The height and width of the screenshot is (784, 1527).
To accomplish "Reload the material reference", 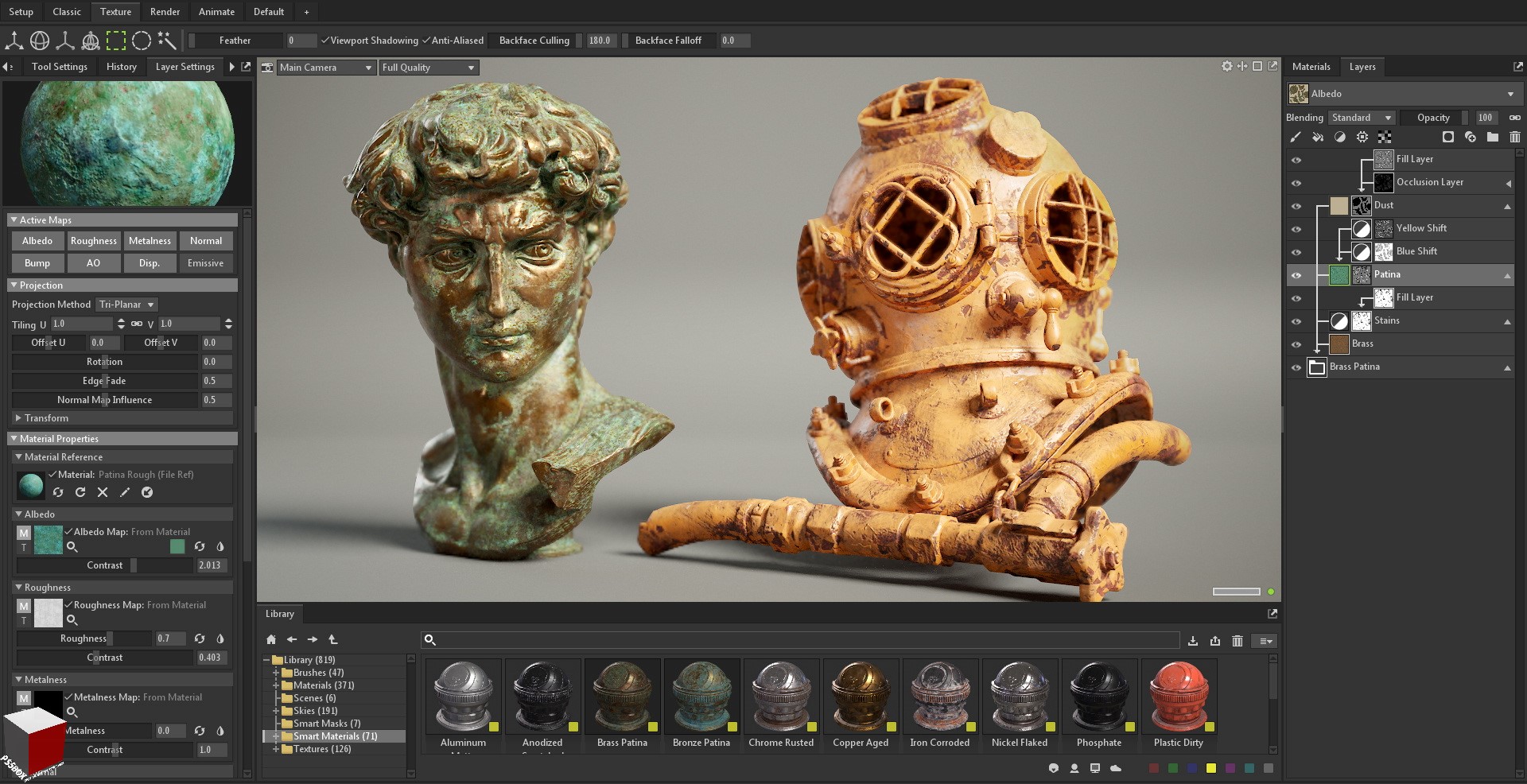I will point(80,492).
